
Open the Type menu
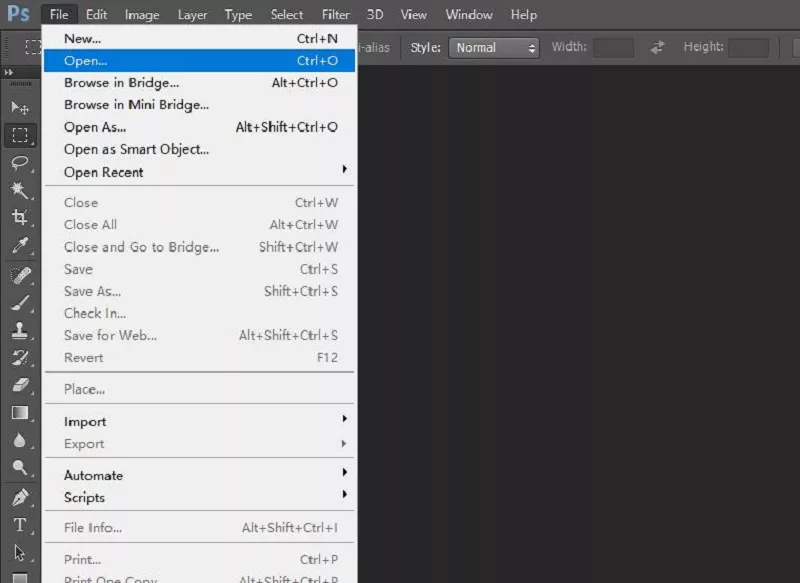(x=238, y=15)
